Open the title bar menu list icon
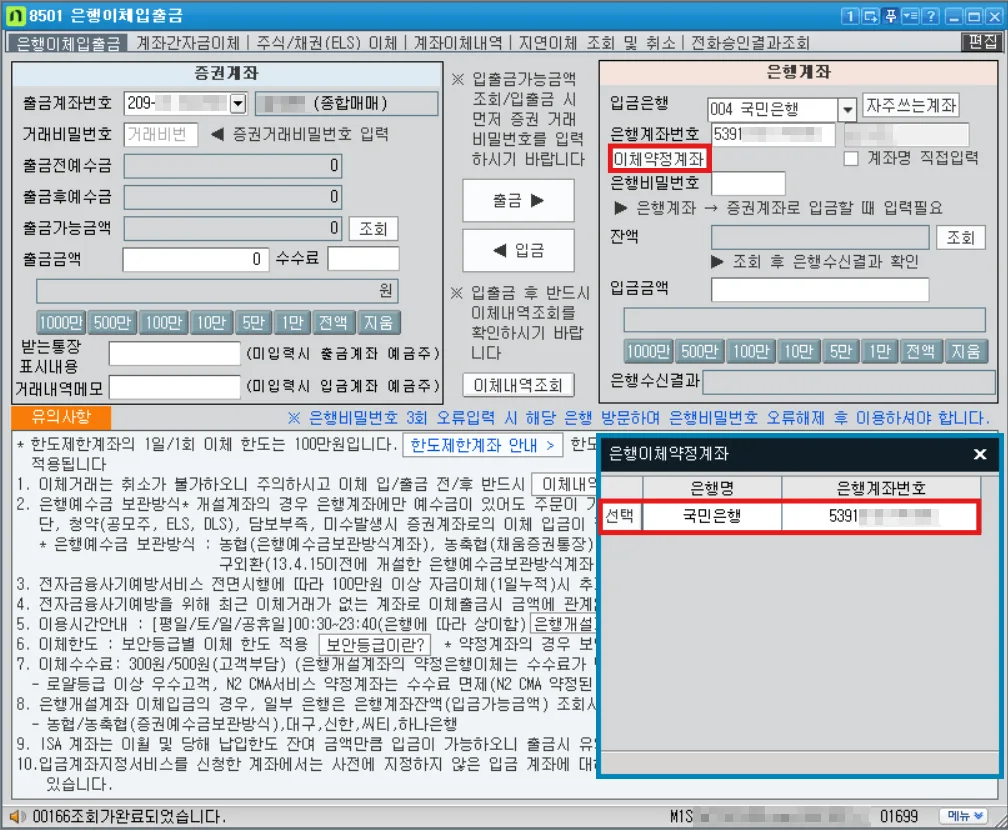Image resolution: width=1008 pixels, height=830 pixels. coord(910,16)
